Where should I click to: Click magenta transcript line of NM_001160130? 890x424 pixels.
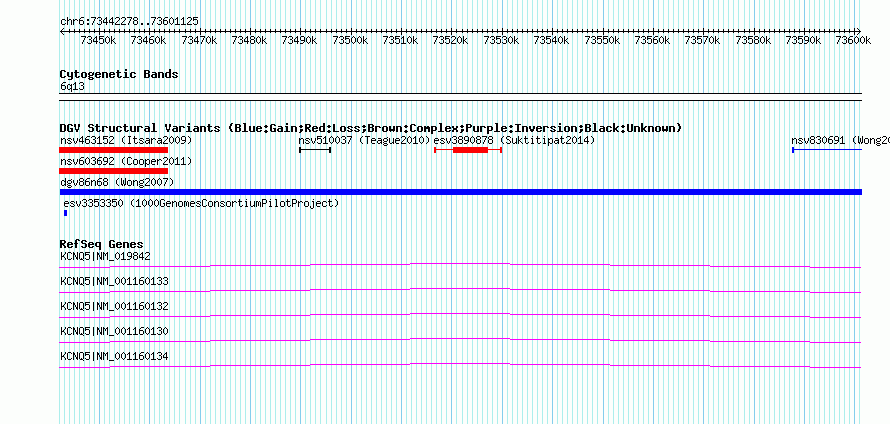(460, 341)
